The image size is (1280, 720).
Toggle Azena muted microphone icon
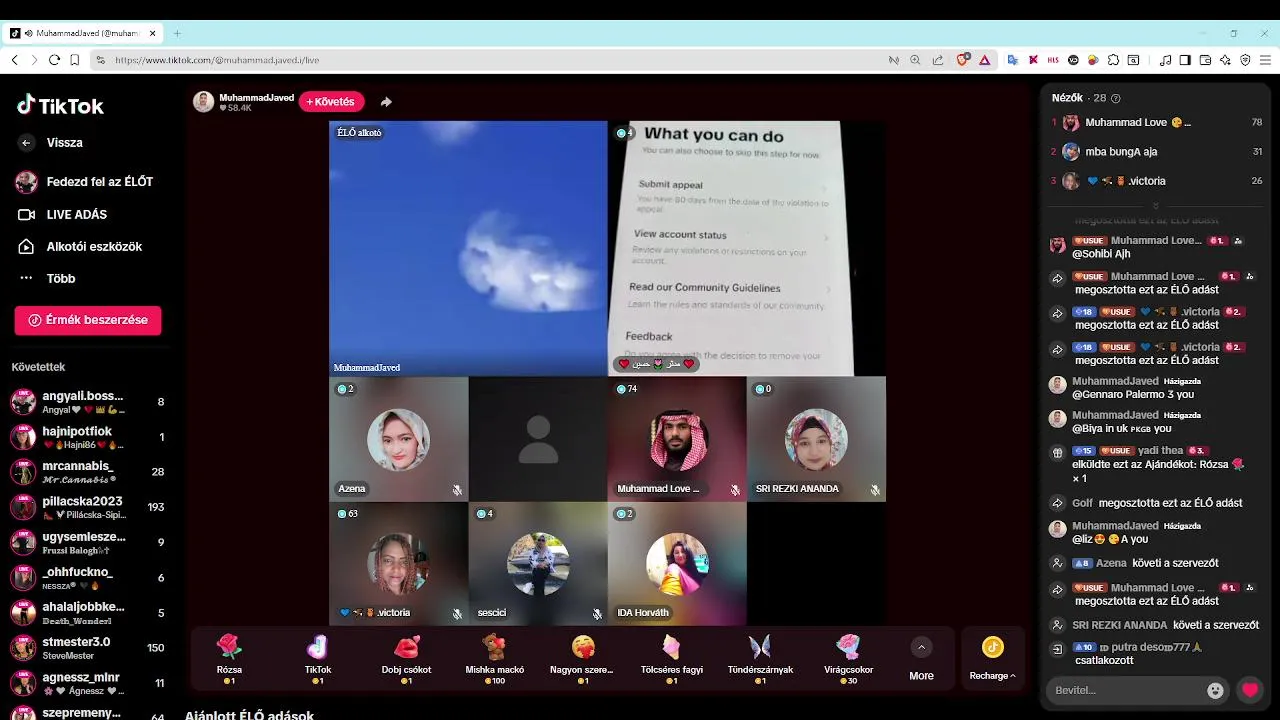(x=457, y=490)
